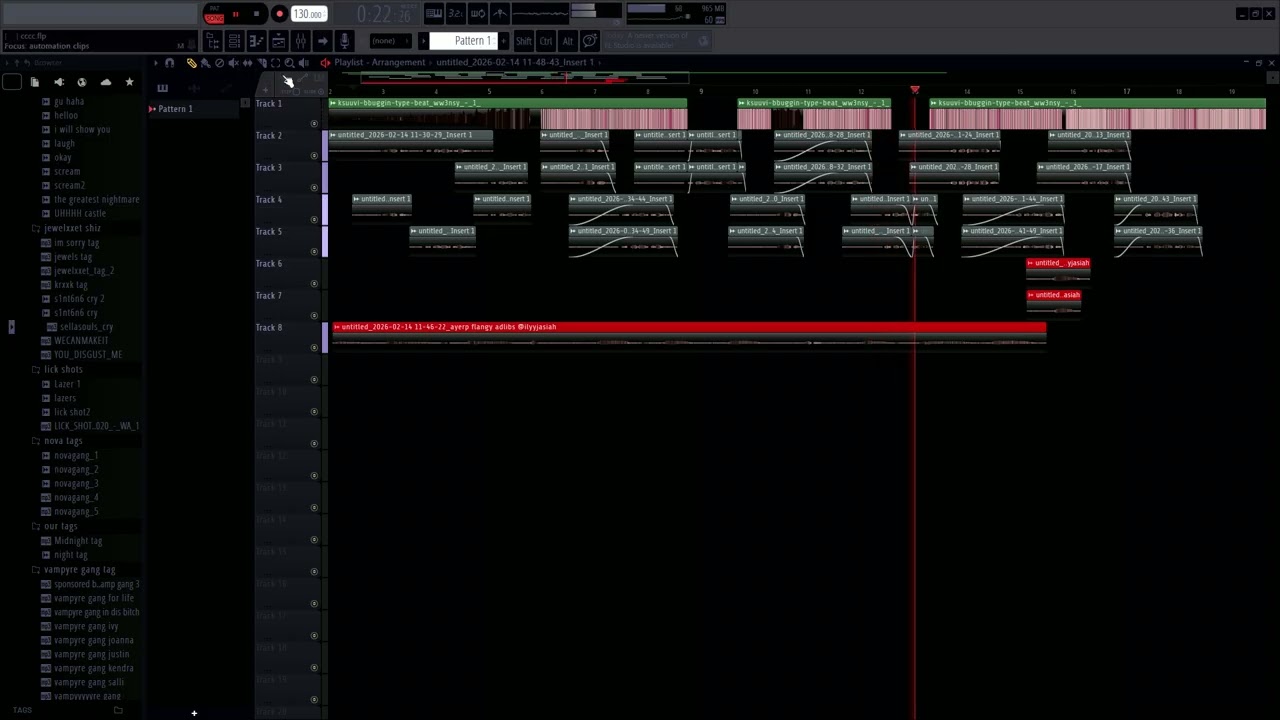Mute Track 3 using its dot toggle
Image resolution: width=1280 pixels, height=720 pixels.
pos(314,188)
